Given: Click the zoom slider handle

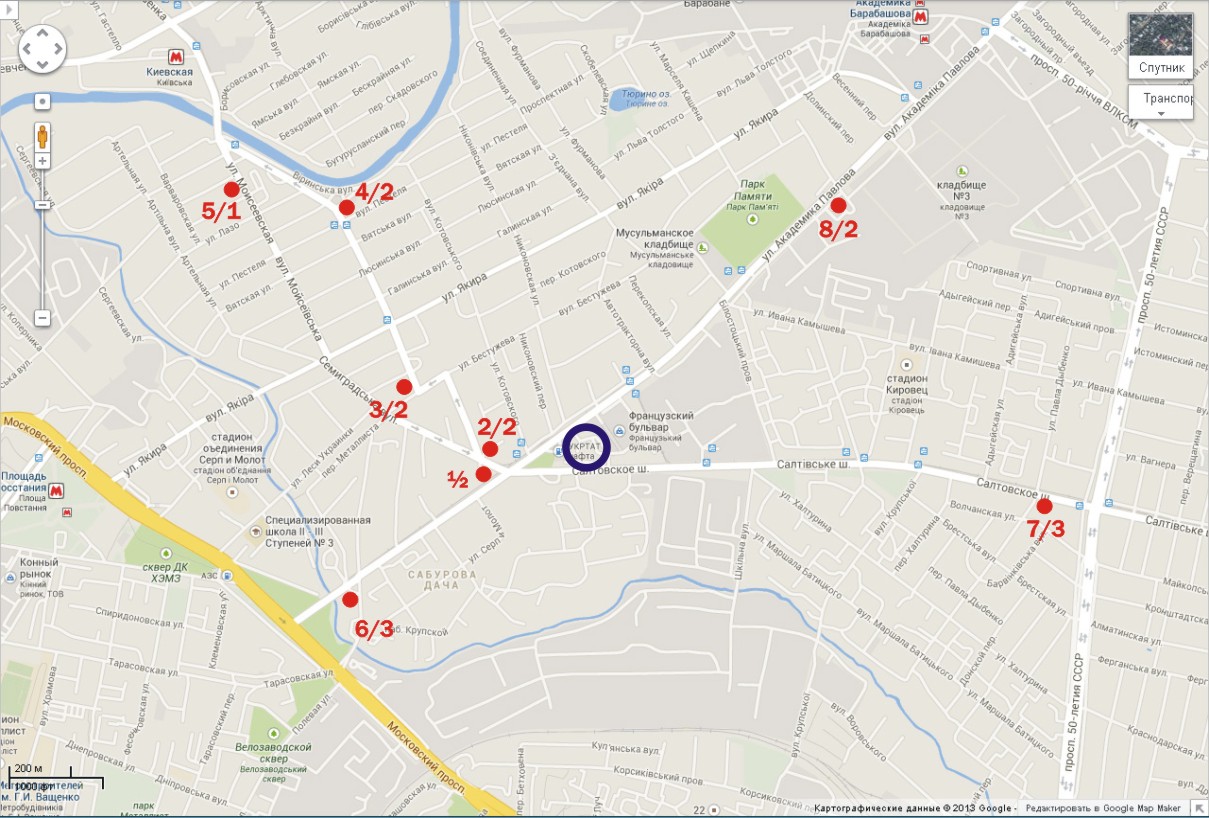Looking at the screenshot, I should point(43,204).
